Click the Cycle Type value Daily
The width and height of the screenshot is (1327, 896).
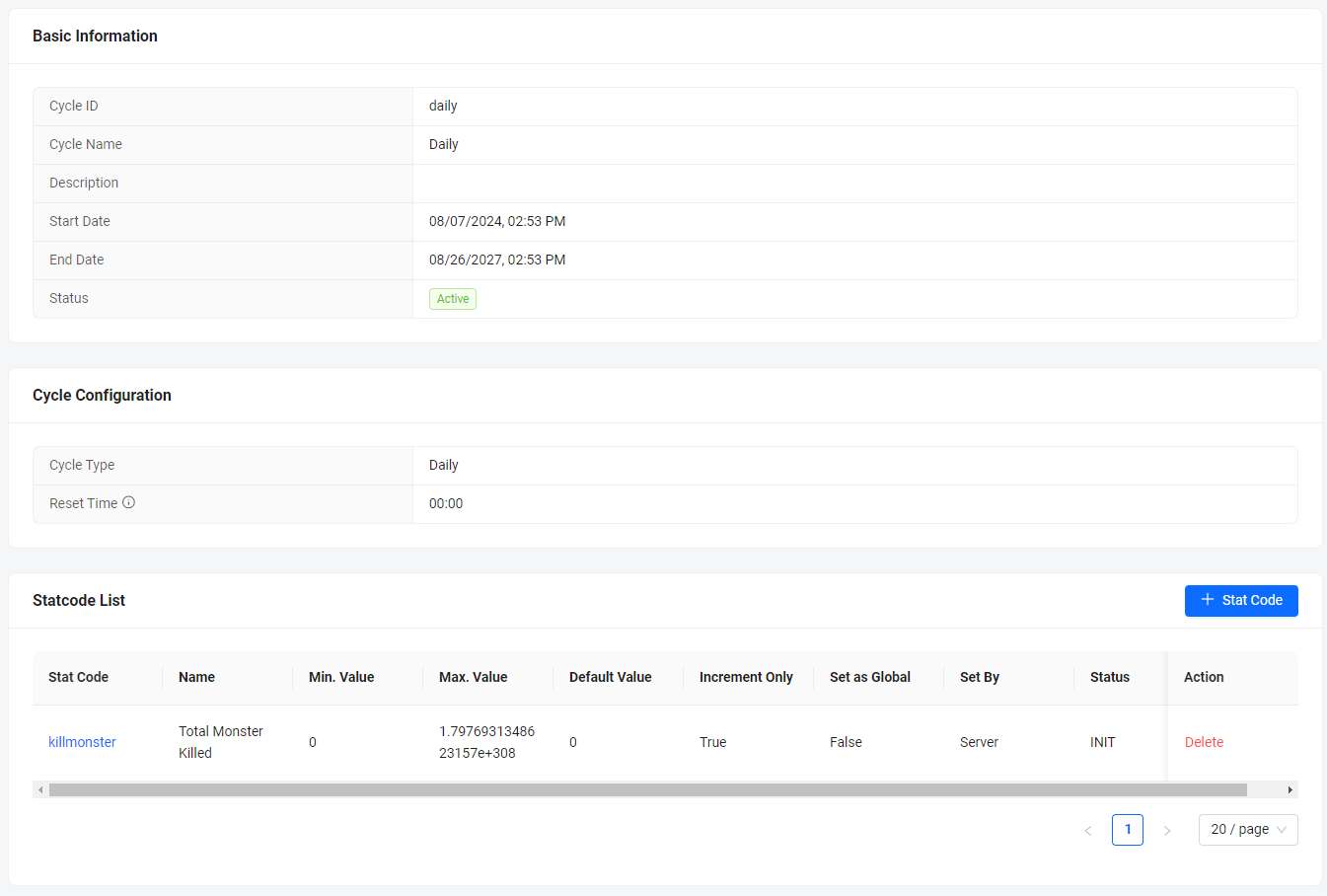(443, 465)
